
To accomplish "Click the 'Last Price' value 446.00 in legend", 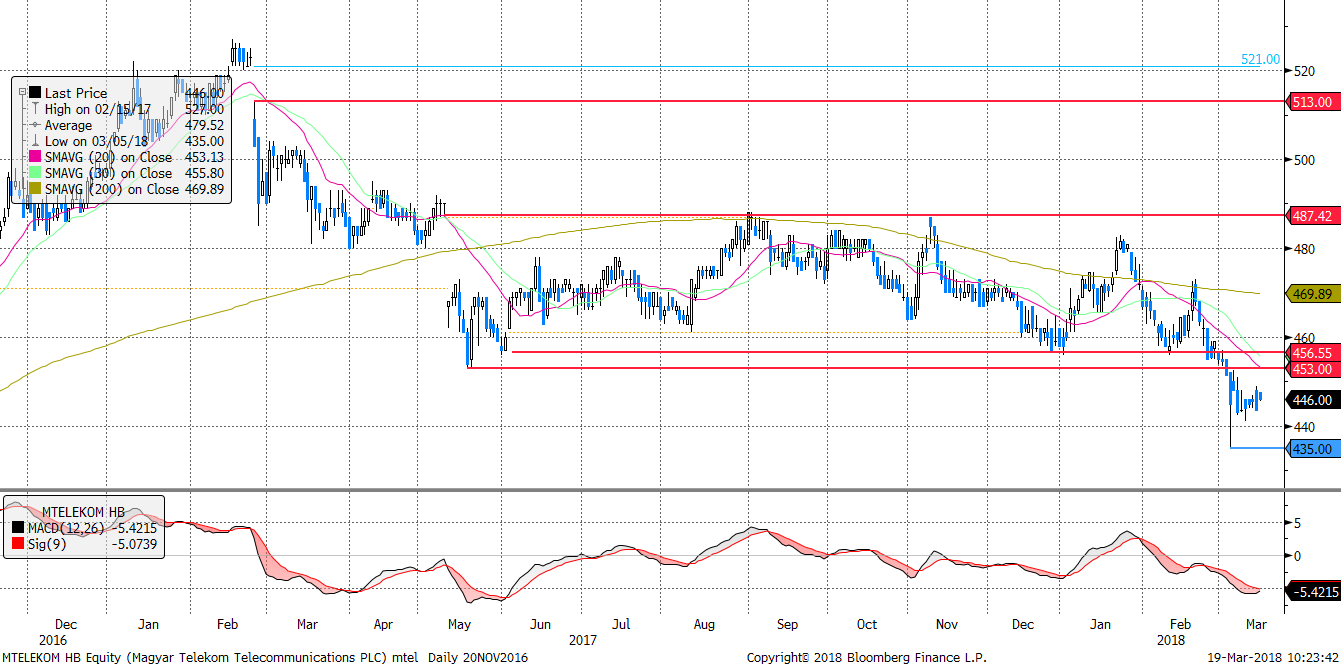I will pyautogui.click(x=204, y=93).
